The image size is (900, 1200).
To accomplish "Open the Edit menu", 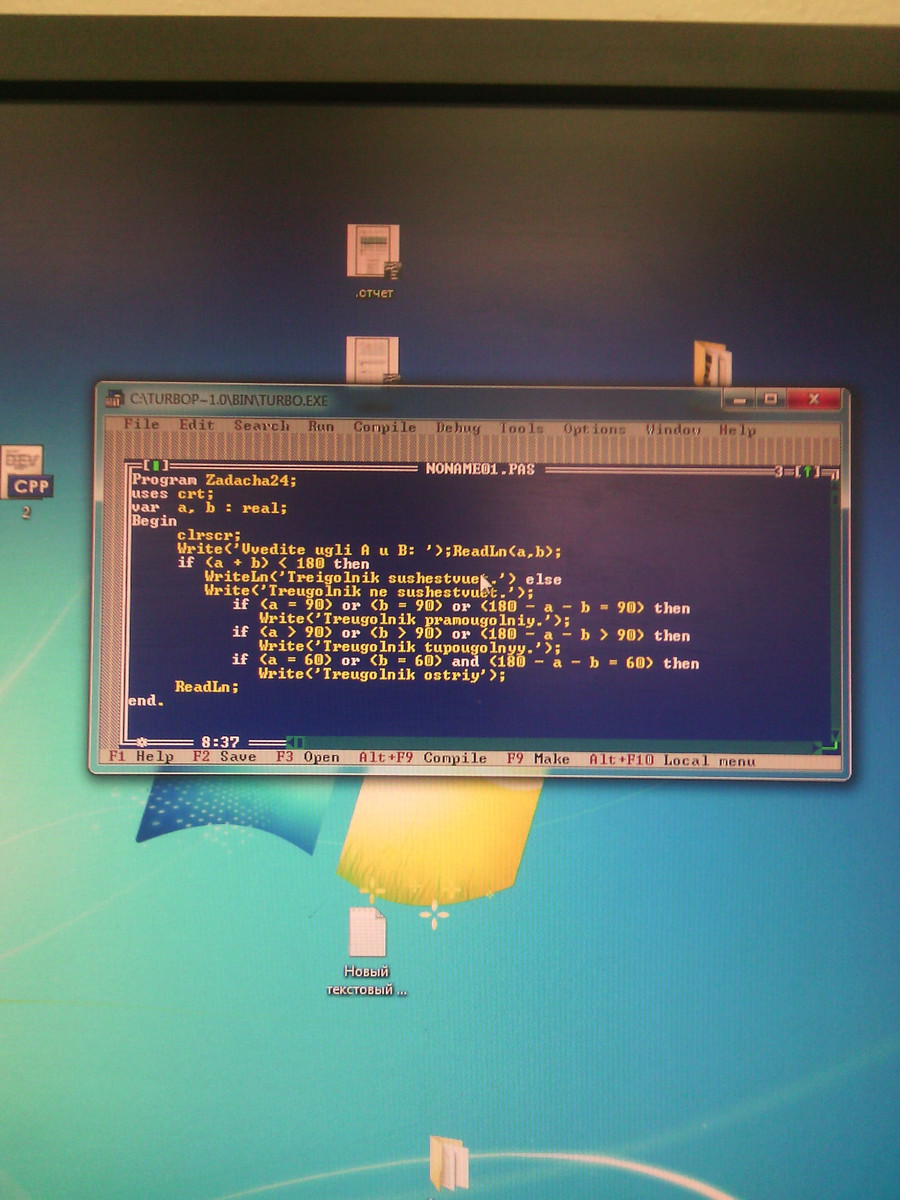I will pyautogui.click(x=197, y=425).
